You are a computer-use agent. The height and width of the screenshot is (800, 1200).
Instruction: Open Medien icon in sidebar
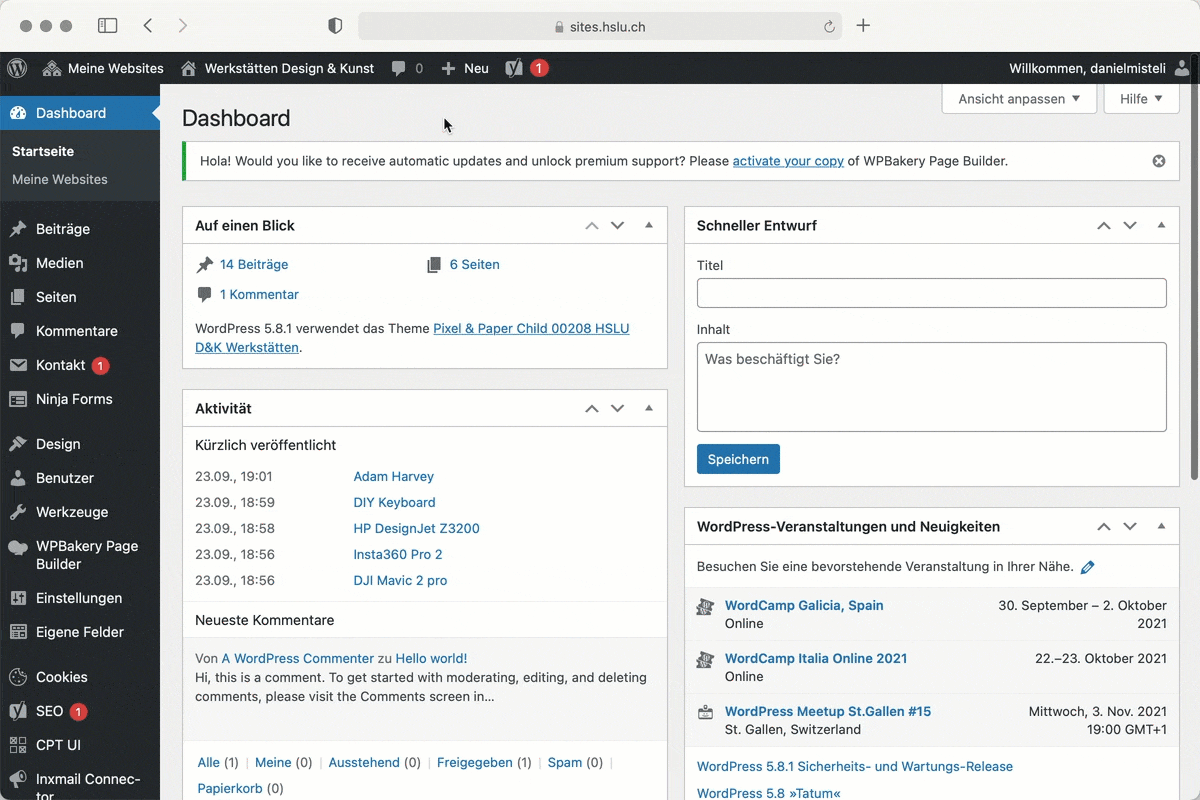click(x=18, y=263)
